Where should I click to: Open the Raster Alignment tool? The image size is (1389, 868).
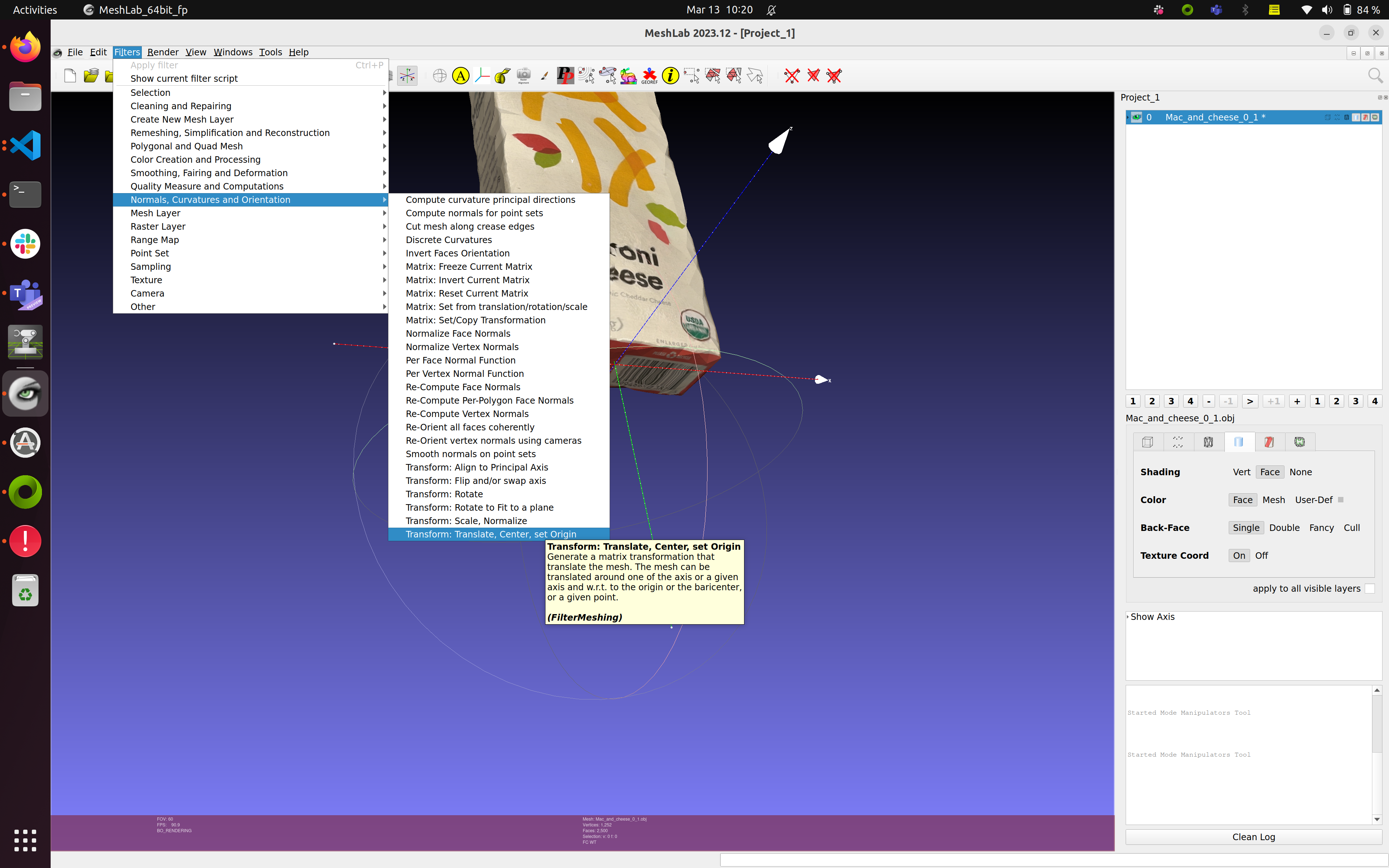coord(523,75)
